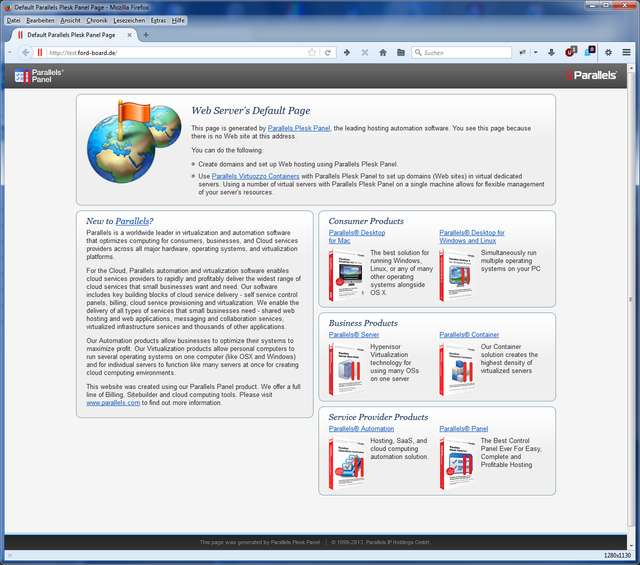Open the history dropdown left of back button
640x565 pixels.
click(10, 52)
